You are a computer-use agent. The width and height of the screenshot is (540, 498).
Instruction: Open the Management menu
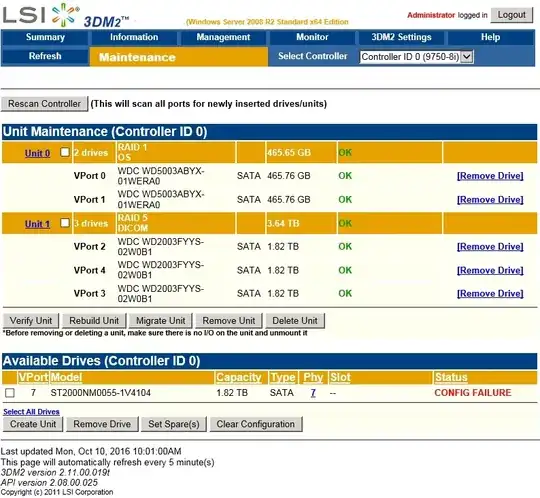click(223, 37)
